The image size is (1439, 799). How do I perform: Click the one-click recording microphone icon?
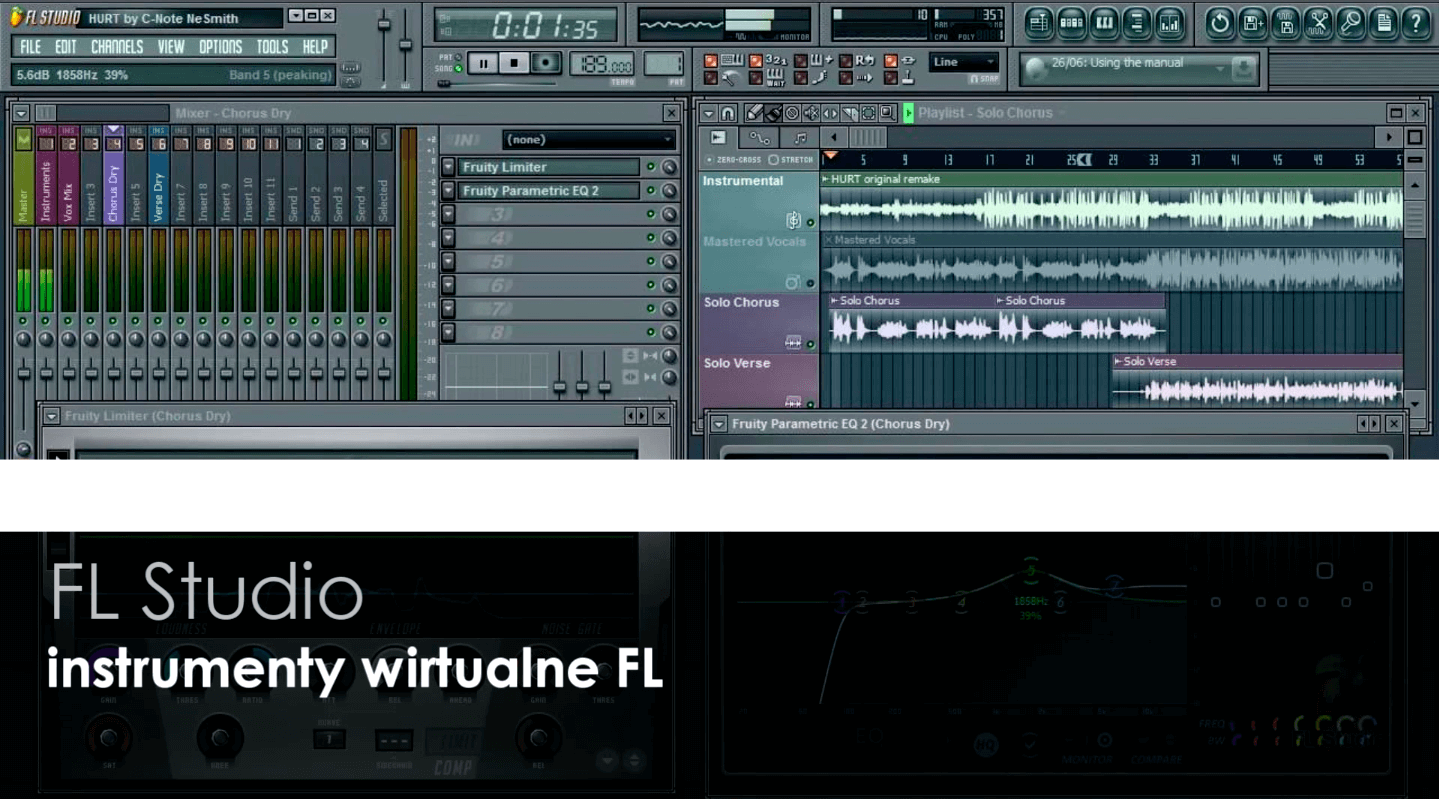(1351, 23)
